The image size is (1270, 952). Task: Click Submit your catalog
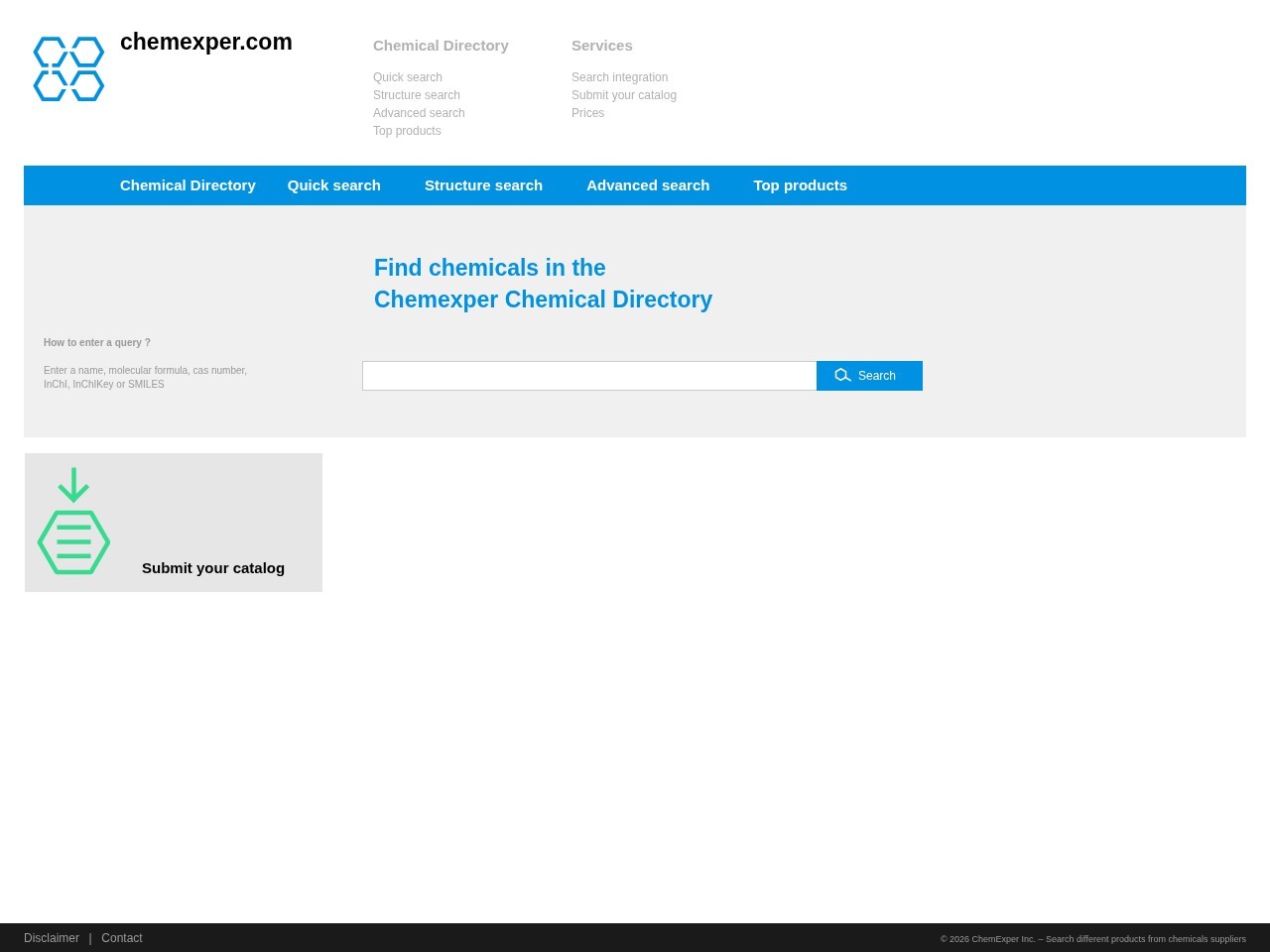[x=213, y=567]
